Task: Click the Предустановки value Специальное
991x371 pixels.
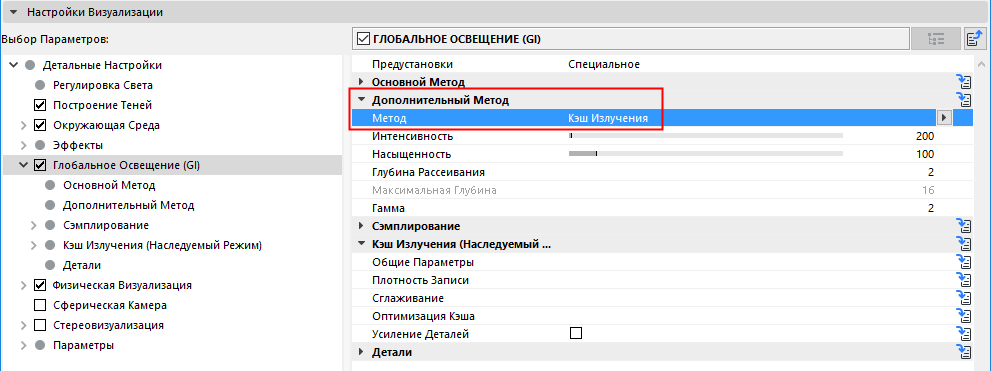Action: pyautogui.click(x=604, y=64)
